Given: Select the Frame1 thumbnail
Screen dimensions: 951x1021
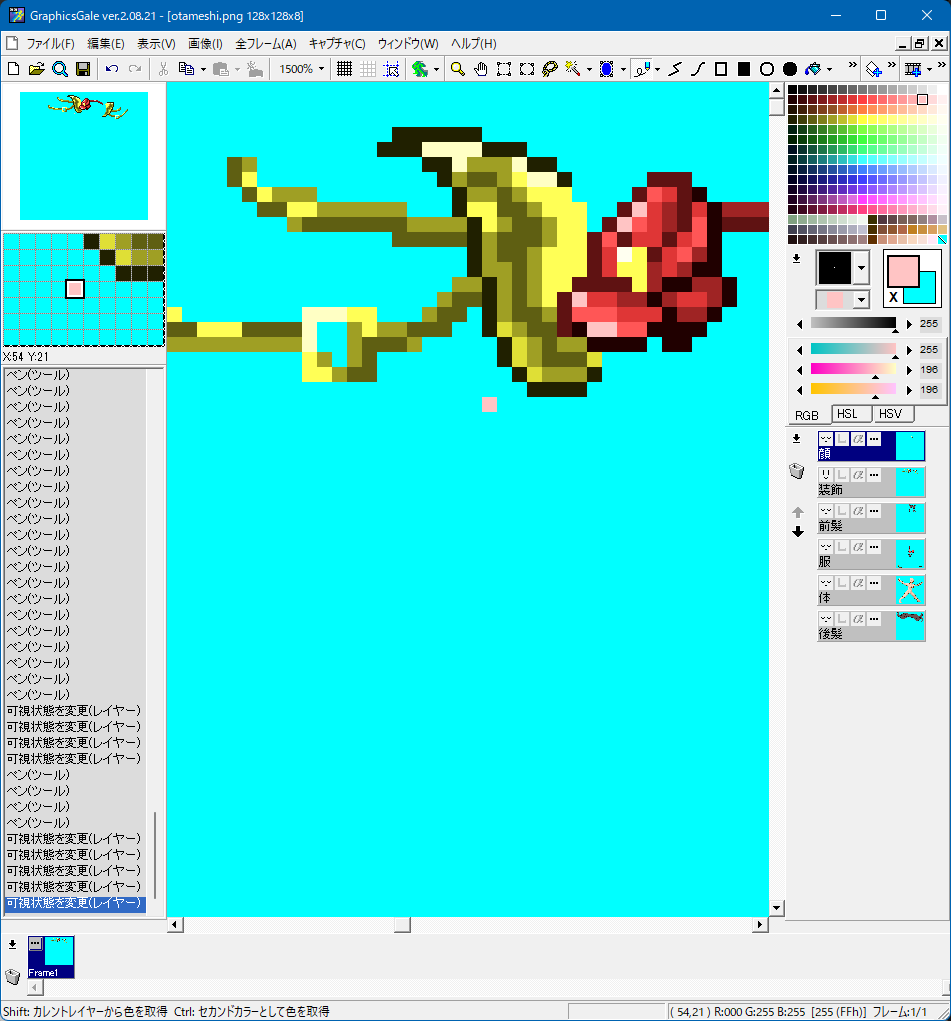Looking at the screenshot, I should pos(51,957).
